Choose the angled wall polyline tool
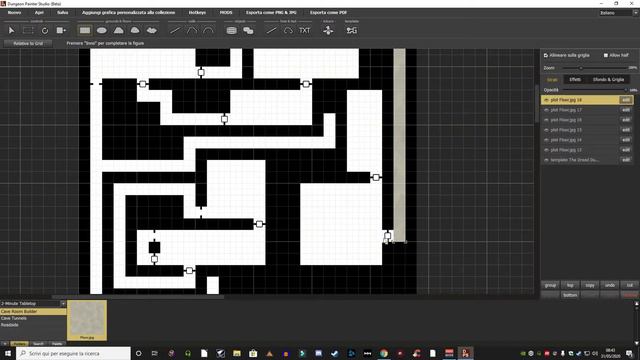This screenshot has width=640, height=360. (x=192, y=30)
